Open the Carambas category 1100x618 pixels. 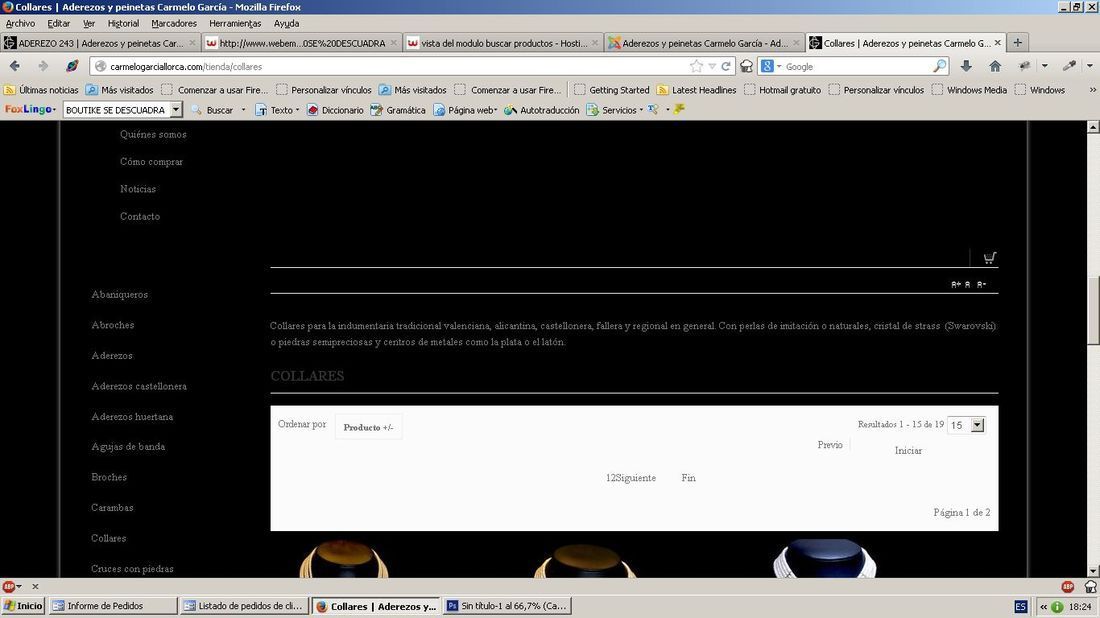112,507
